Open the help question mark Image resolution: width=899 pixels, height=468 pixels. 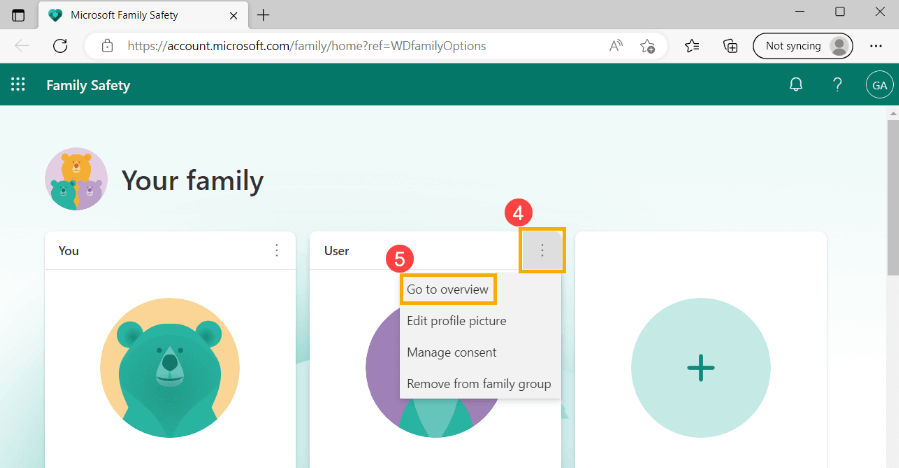838,84
